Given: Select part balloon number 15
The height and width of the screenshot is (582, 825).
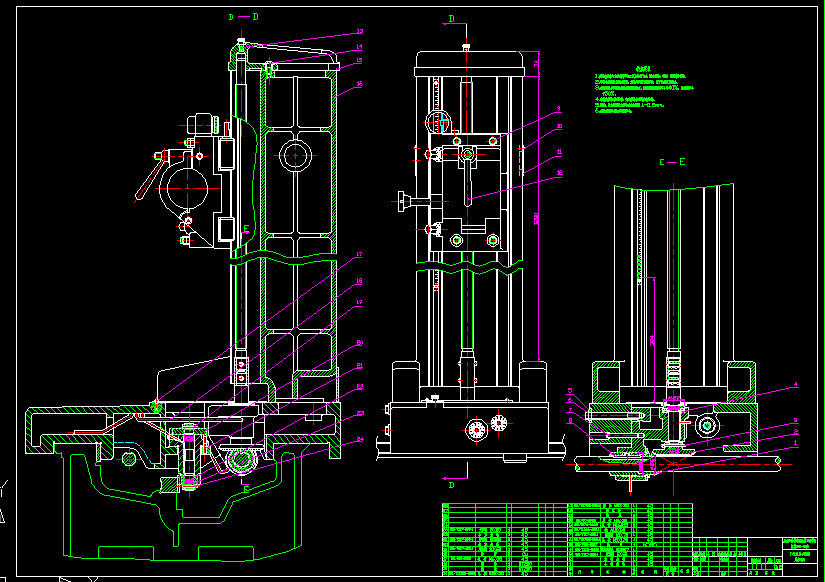Looking at the screenshot, I should coord(360,61).
